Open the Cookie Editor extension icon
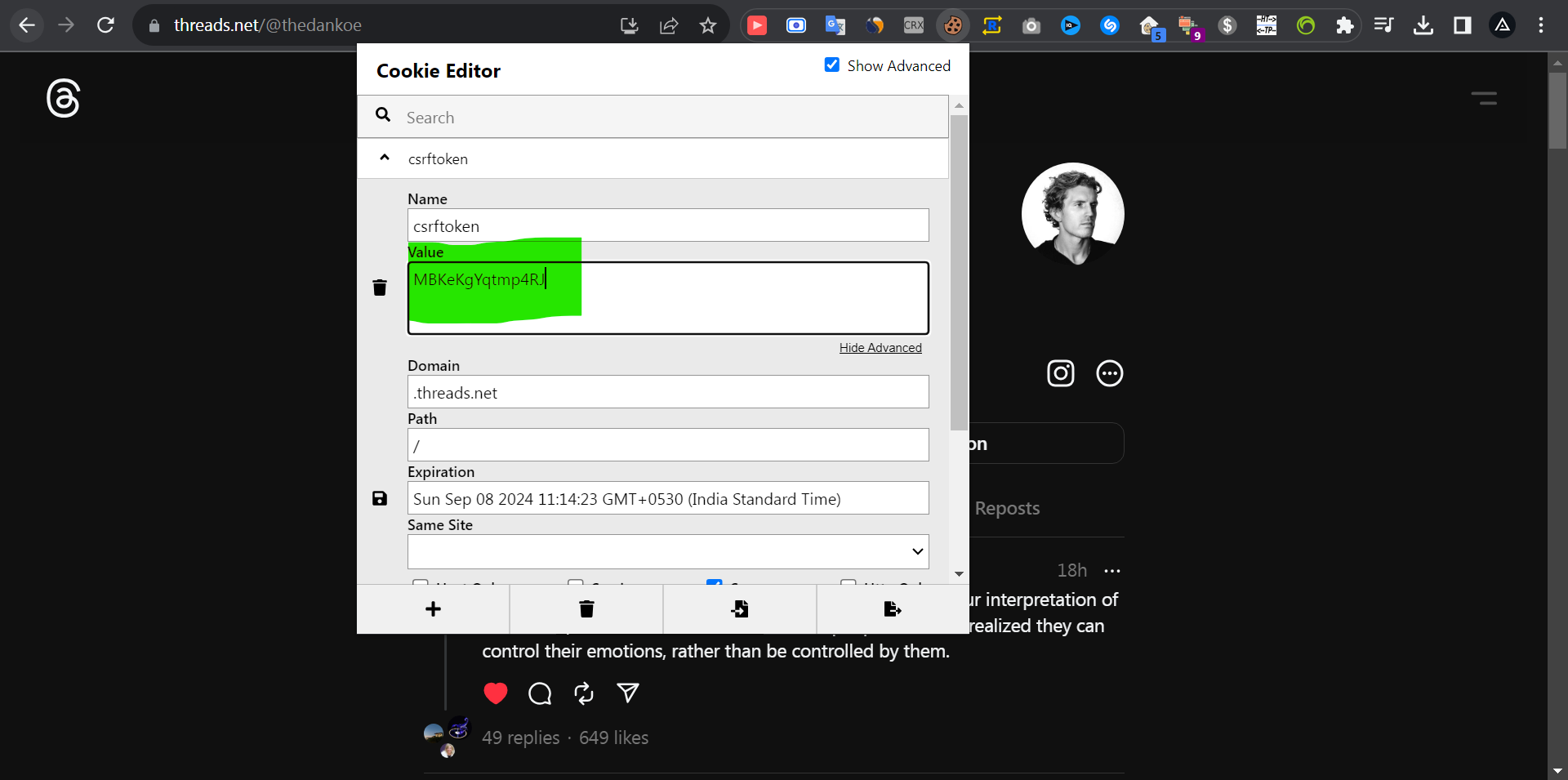This screenshot has width=1568, height=780. point(953,25)
